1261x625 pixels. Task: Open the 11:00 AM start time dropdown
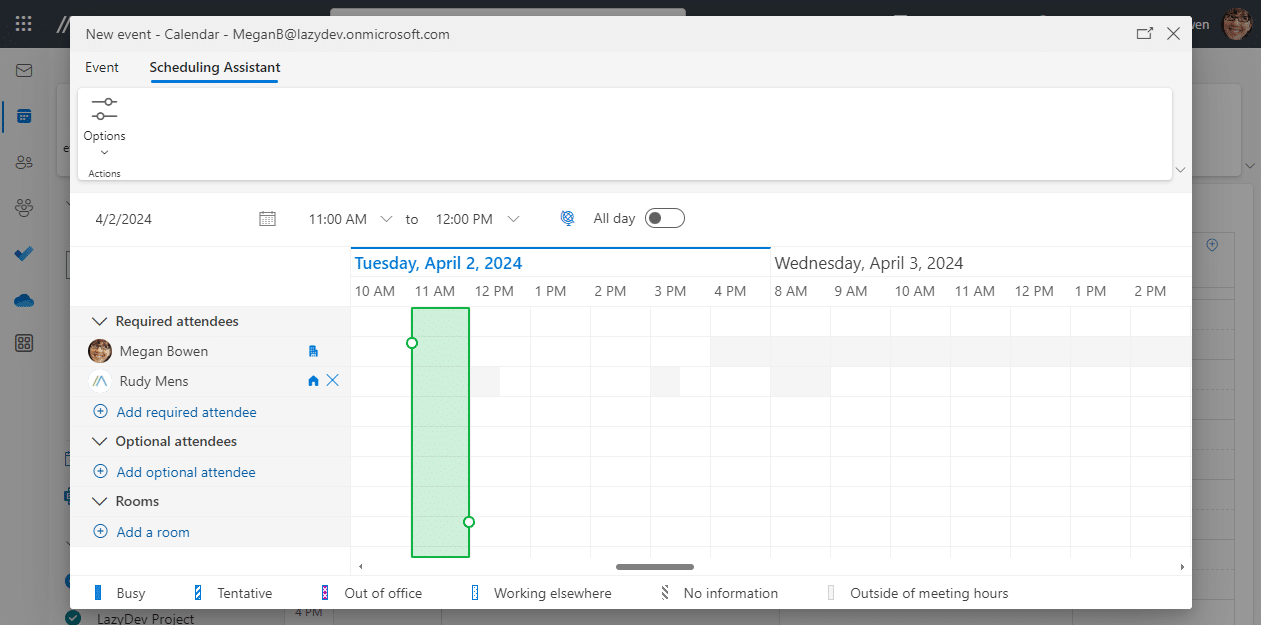coord(387,218)
